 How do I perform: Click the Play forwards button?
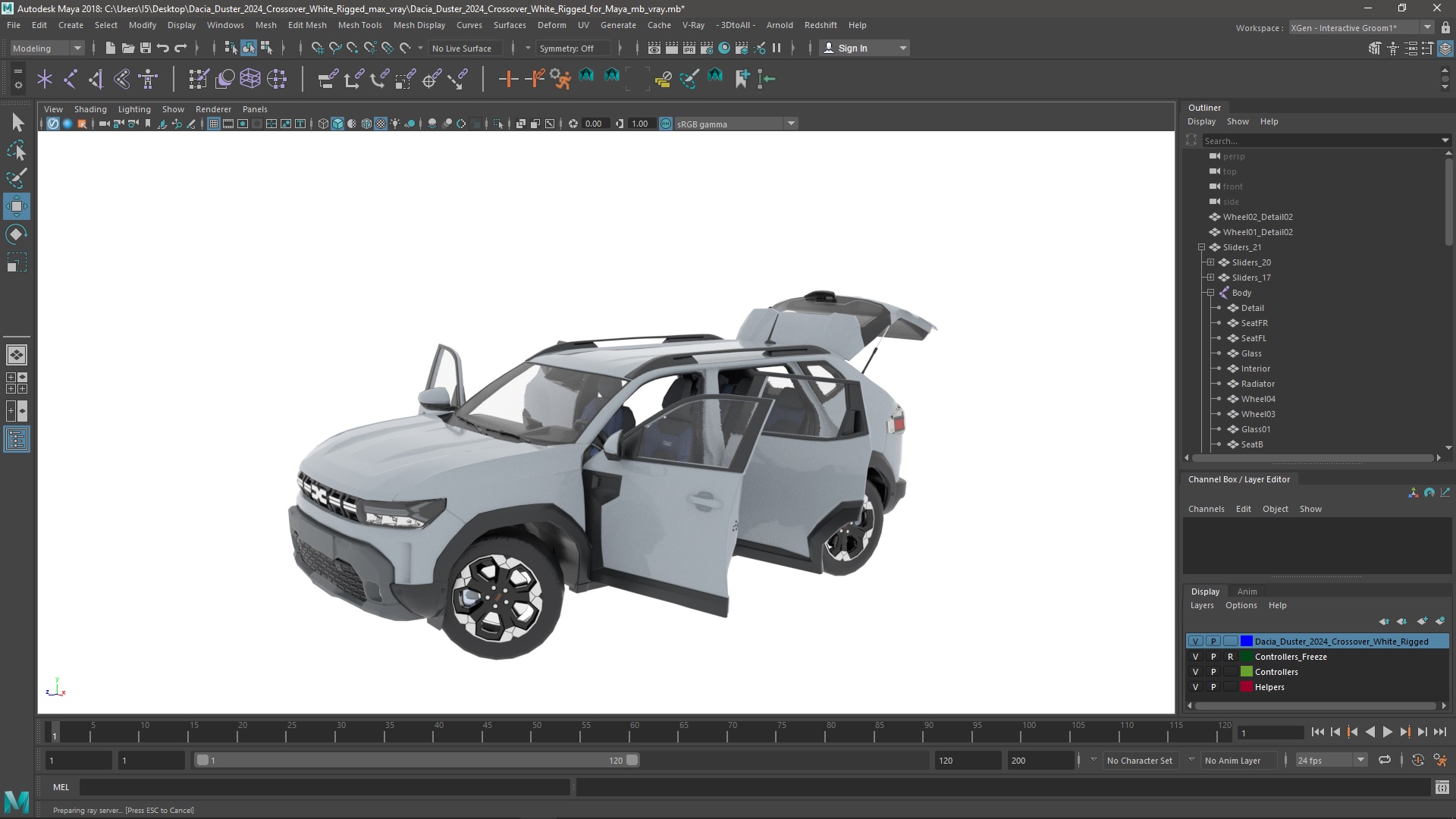pos(1387,732)
